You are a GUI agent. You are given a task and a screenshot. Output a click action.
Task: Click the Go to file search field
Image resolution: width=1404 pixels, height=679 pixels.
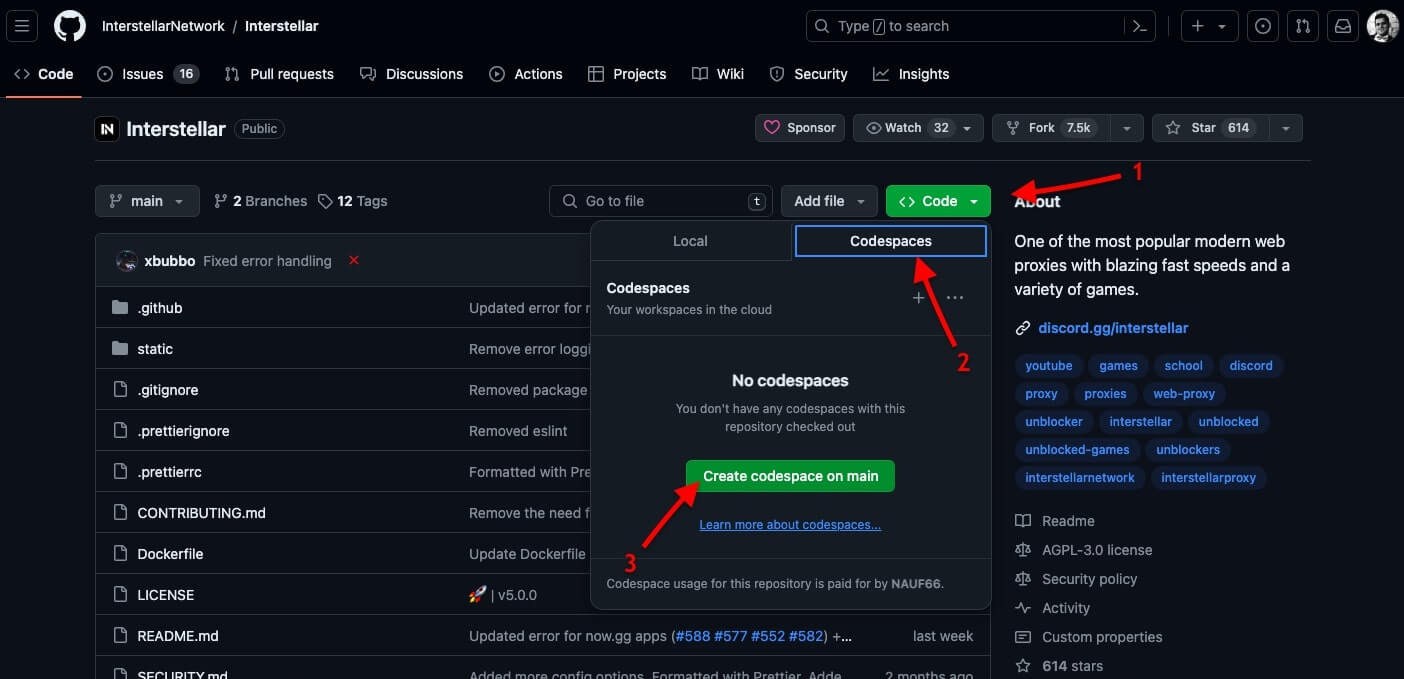(x=660, y=201)
